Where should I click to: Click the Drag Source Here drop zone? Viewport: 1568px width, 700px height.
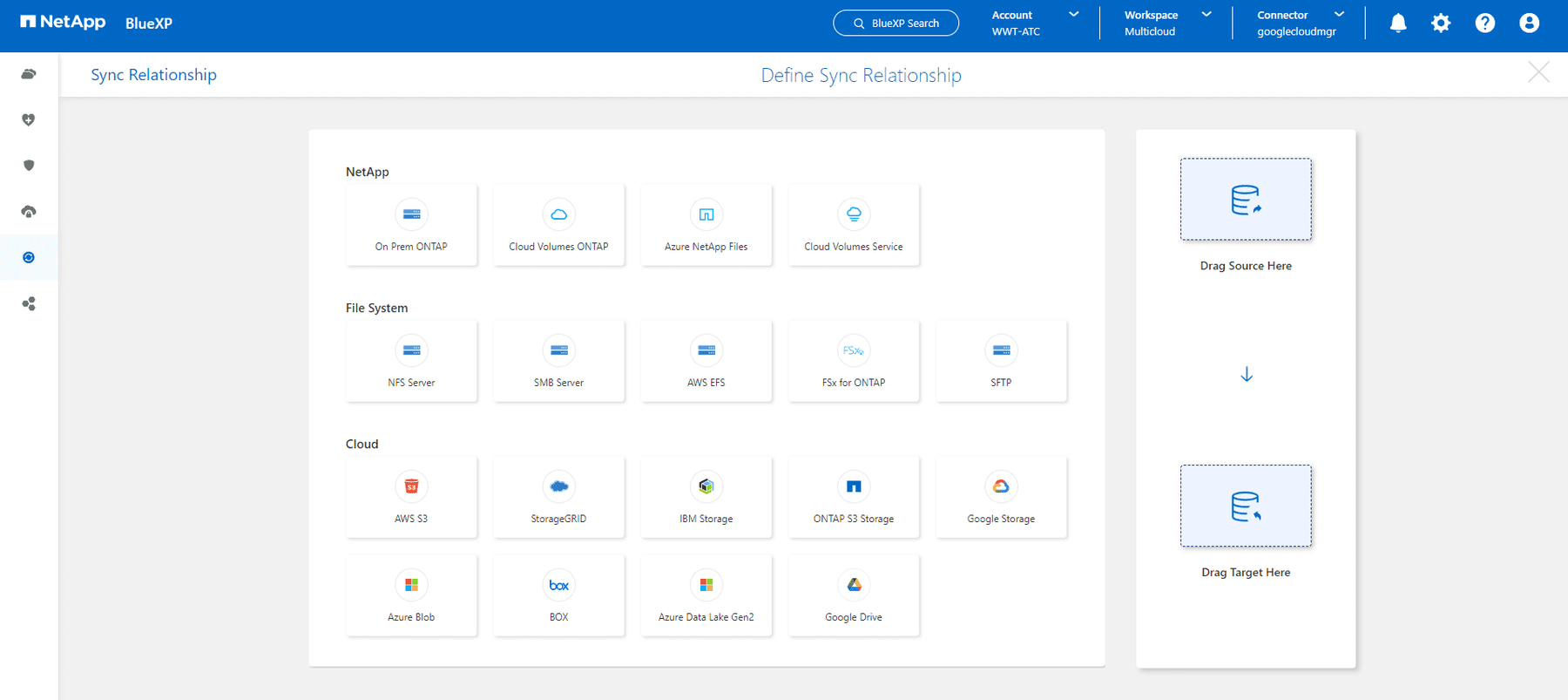click(x=1246, y=199)
